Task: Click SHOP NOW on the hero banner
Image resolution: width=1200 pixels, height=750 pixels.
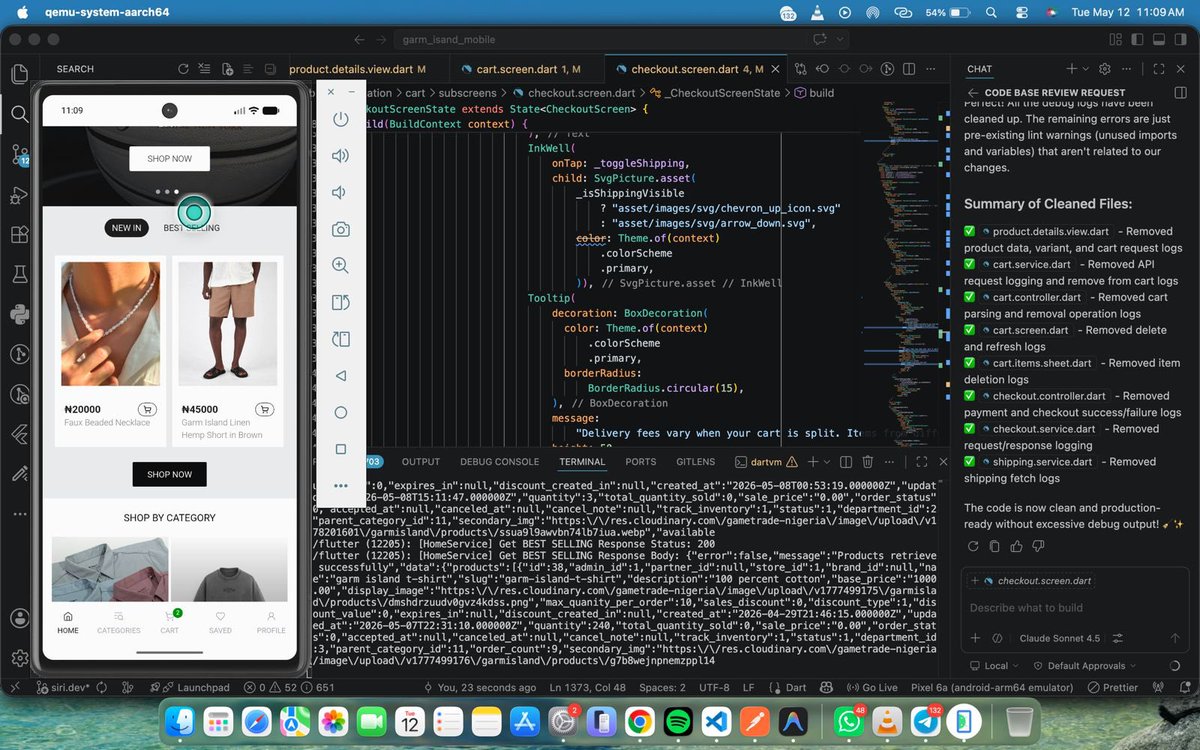Action: [169, 159]
